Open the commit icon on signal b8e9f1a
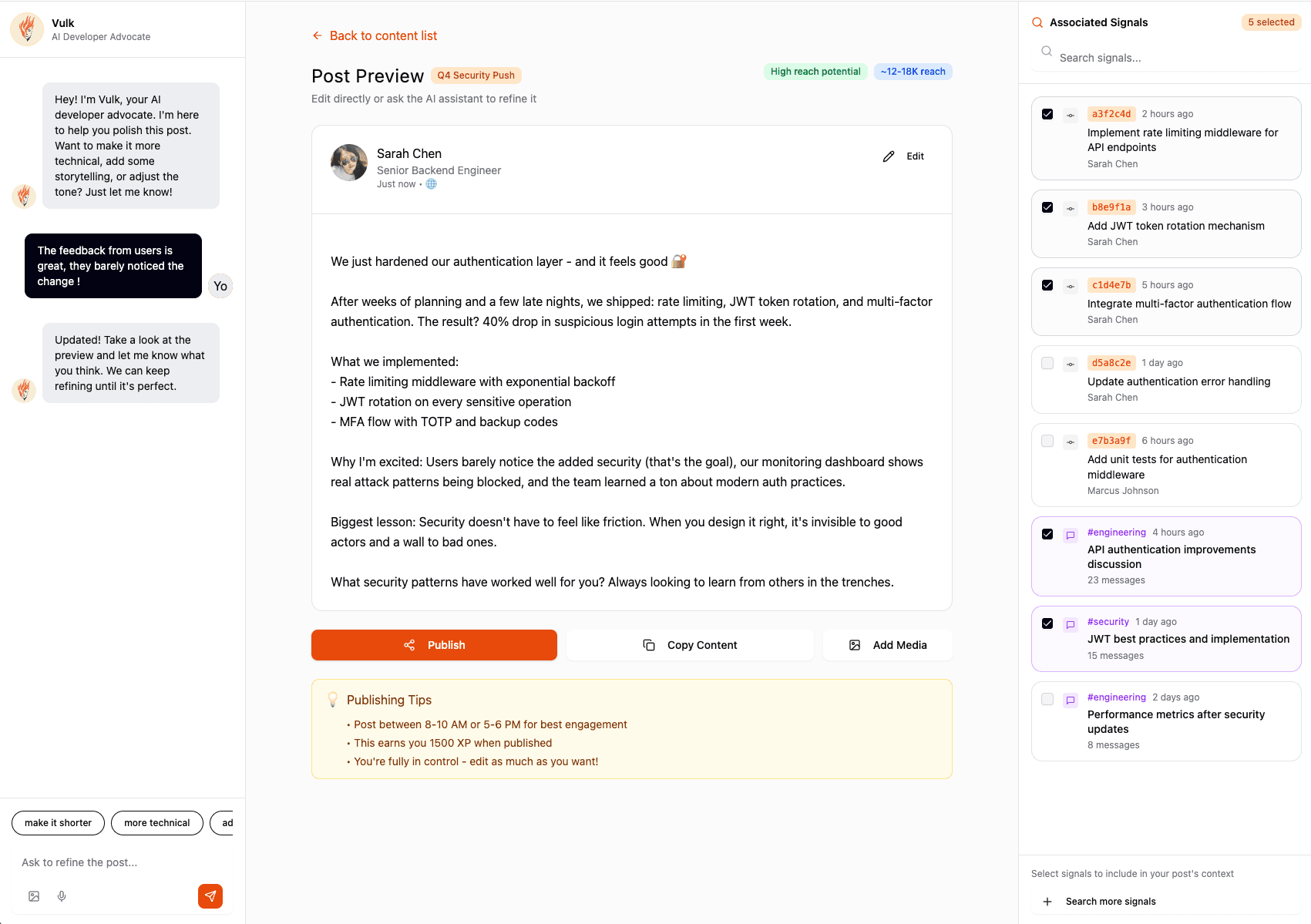Image resolution: width=1311 pixels, height=924 pixels. tap(1071, 208)
